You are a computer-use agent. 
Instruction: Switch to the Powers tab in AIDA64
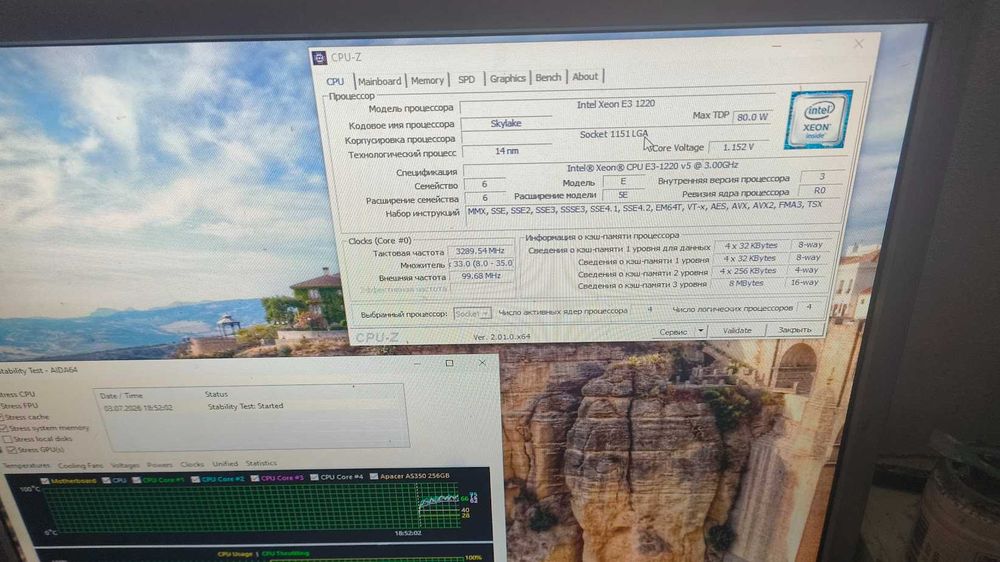[160, 464]
